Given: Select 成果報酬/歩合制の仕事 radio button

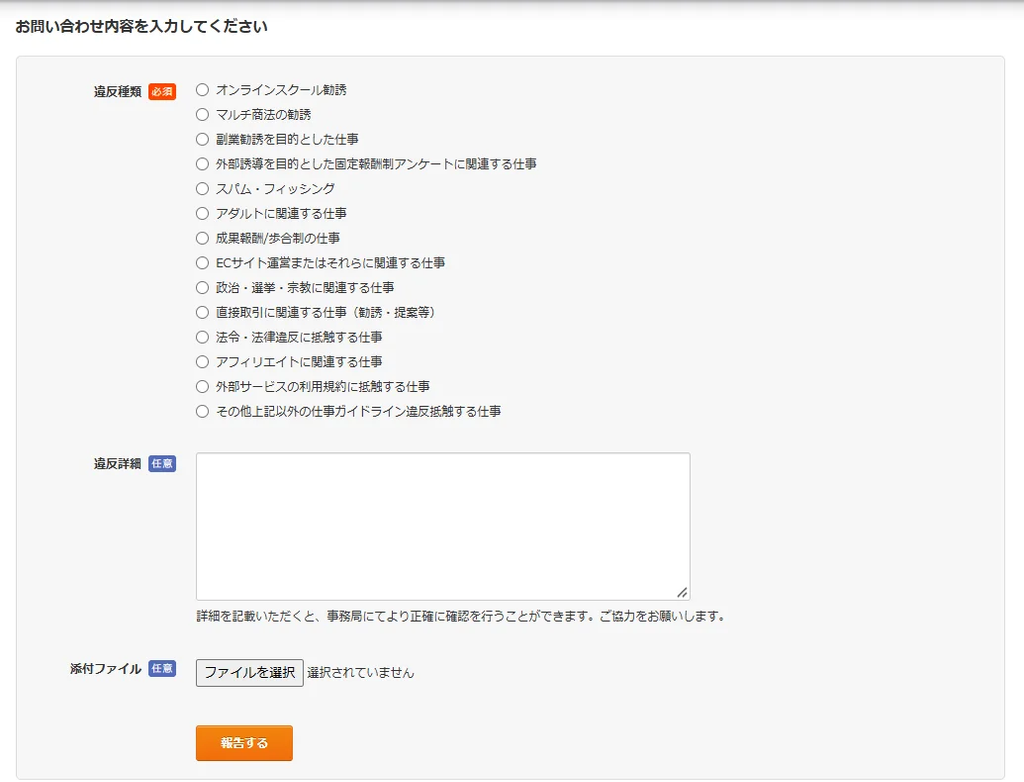Looking at the screenshot, I should pyautogui.click(x=202, y=238).
